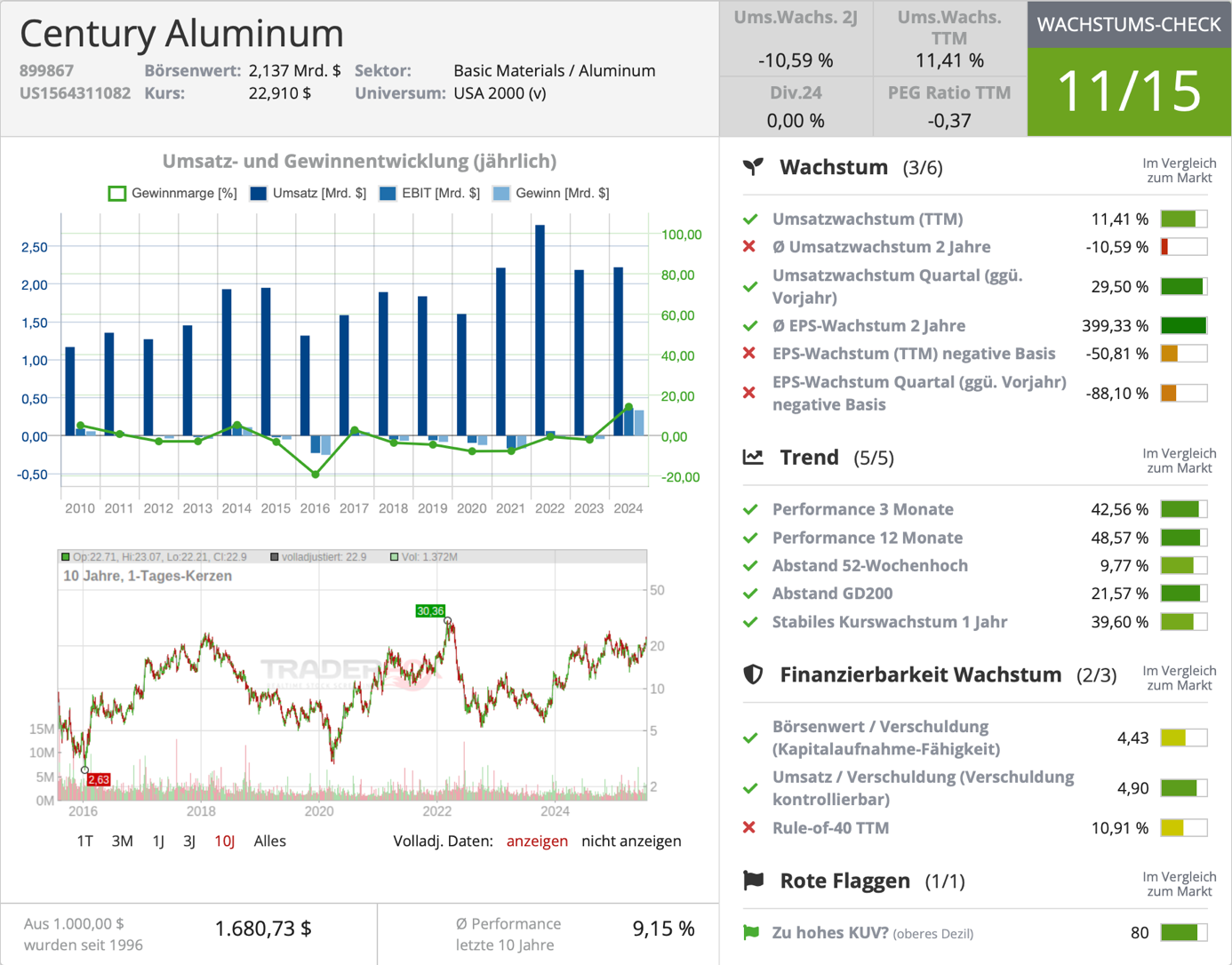Click the 30,36 high price marker
1232x965 pixels.
[430, 610]
